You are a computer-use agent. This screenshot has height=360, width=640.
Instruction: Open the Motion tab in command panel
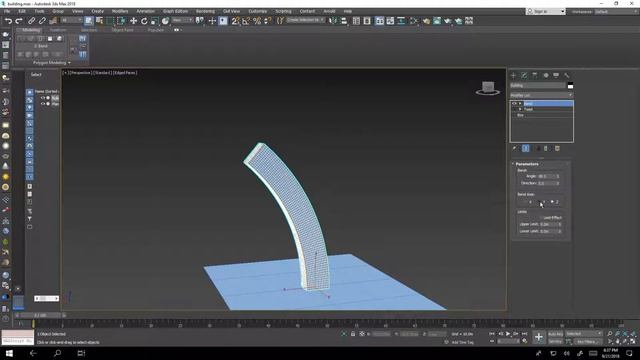point(546,76)
